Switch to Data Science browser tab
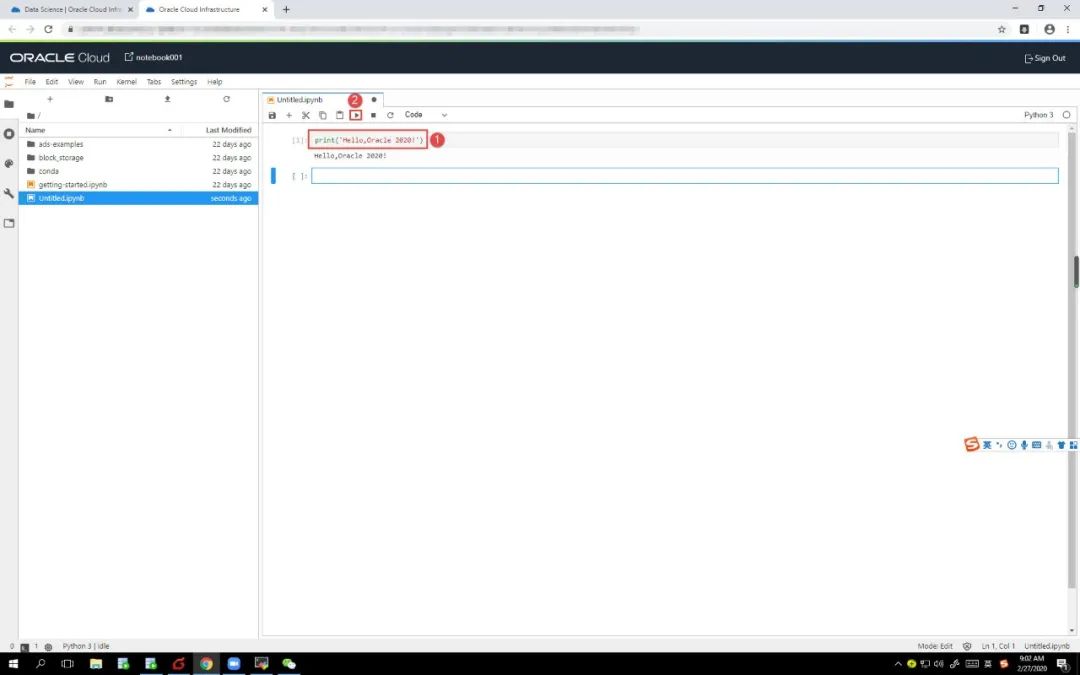 coord(72,10)
